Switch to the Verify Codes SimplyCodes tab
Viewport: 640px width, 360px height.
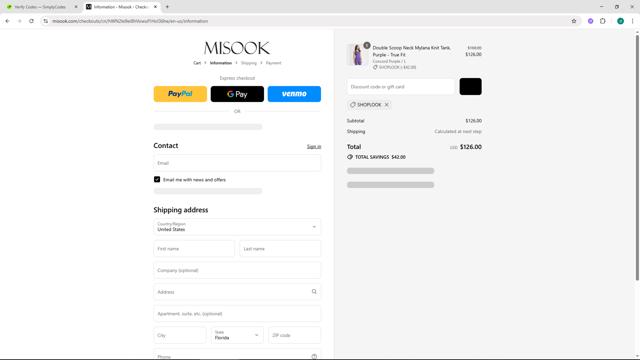pyautogui.click(x=41, y=7)
